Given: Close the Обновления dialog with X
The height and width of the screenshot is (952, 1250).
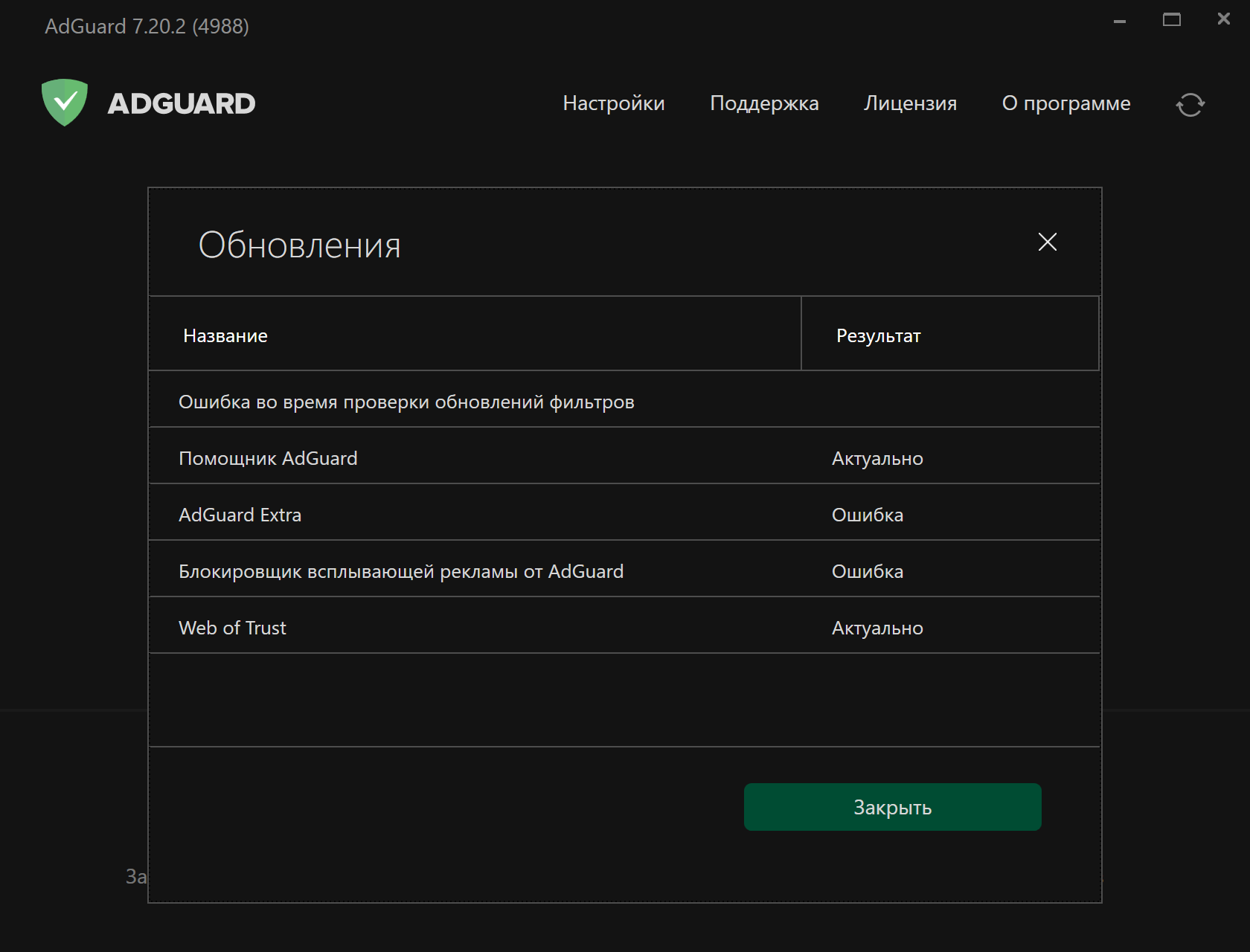Looking at the screenshot, I should tap(1048, 242).
